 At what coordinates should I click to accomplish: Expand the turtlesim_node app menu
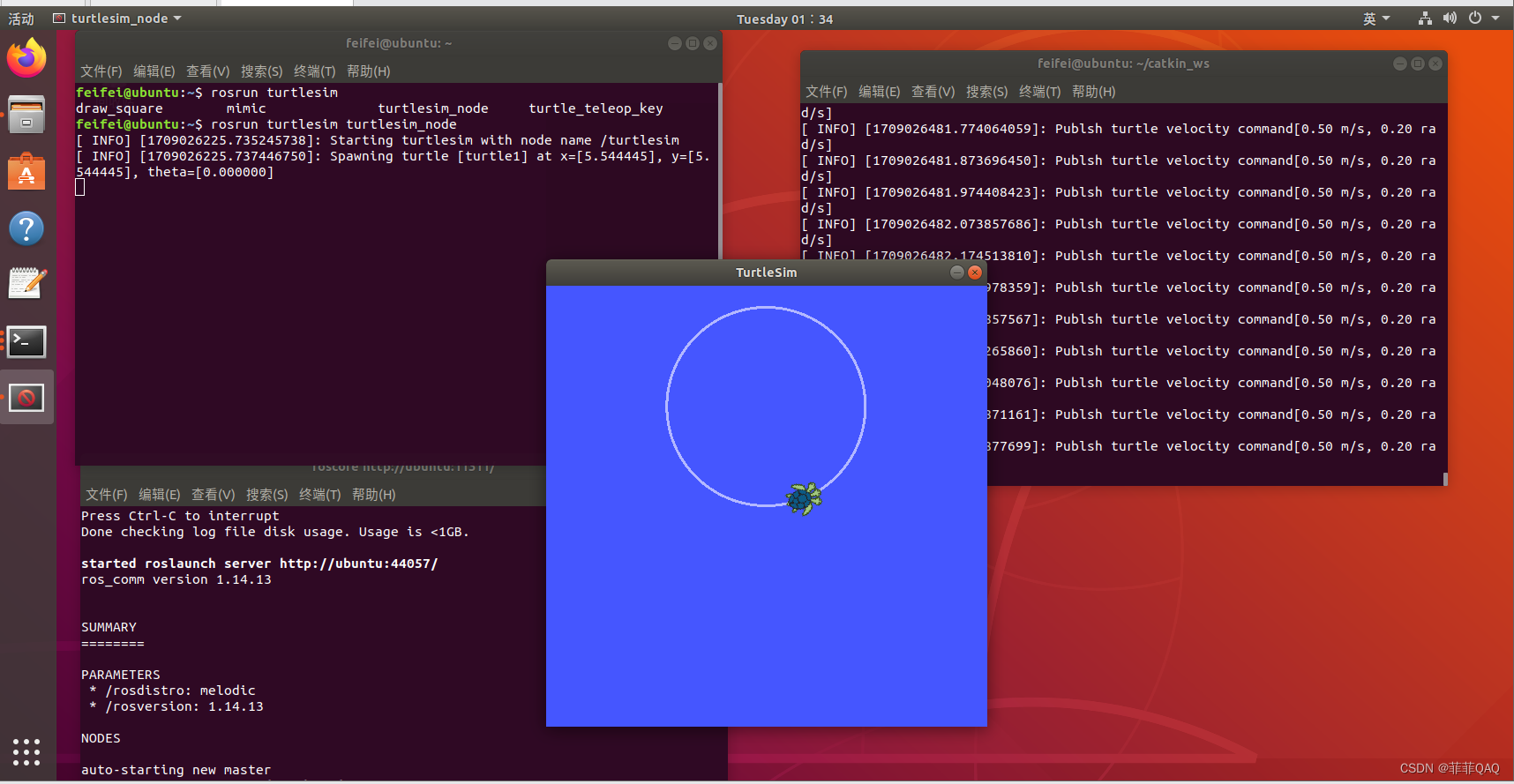[117, 19]
